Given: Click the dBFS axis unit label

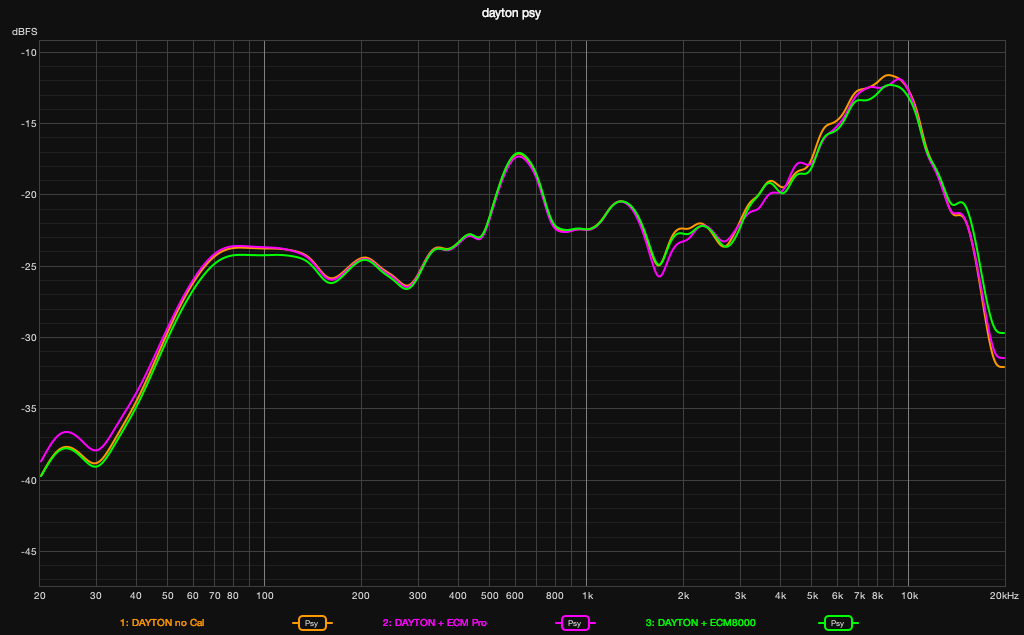Looking at the screenshot, I should [25, 31].
